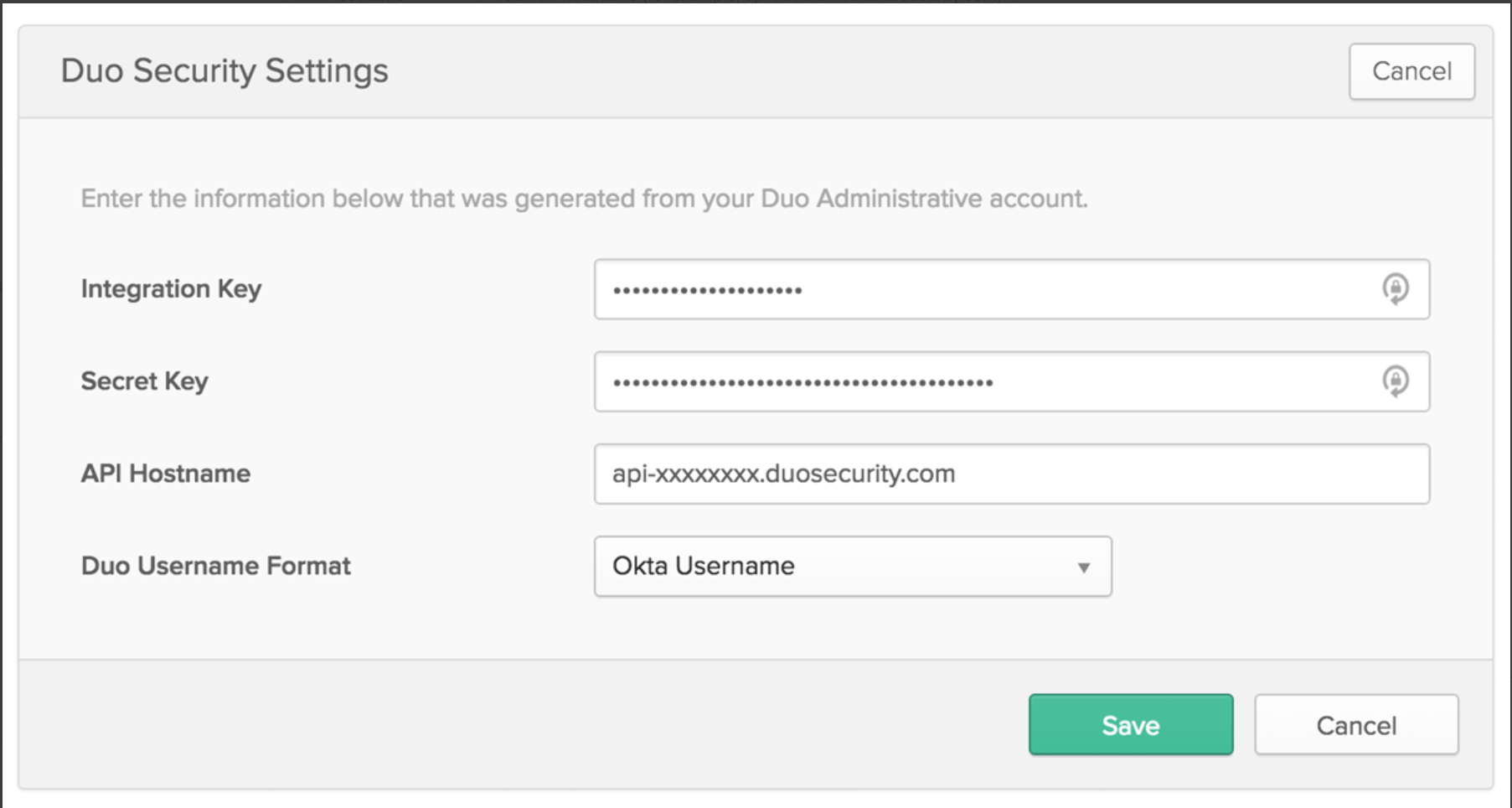Click the api-xxxxxxxx.duosecurity.com hostname text
This screenshot has height=808, width=1512.
click(783, 474)
